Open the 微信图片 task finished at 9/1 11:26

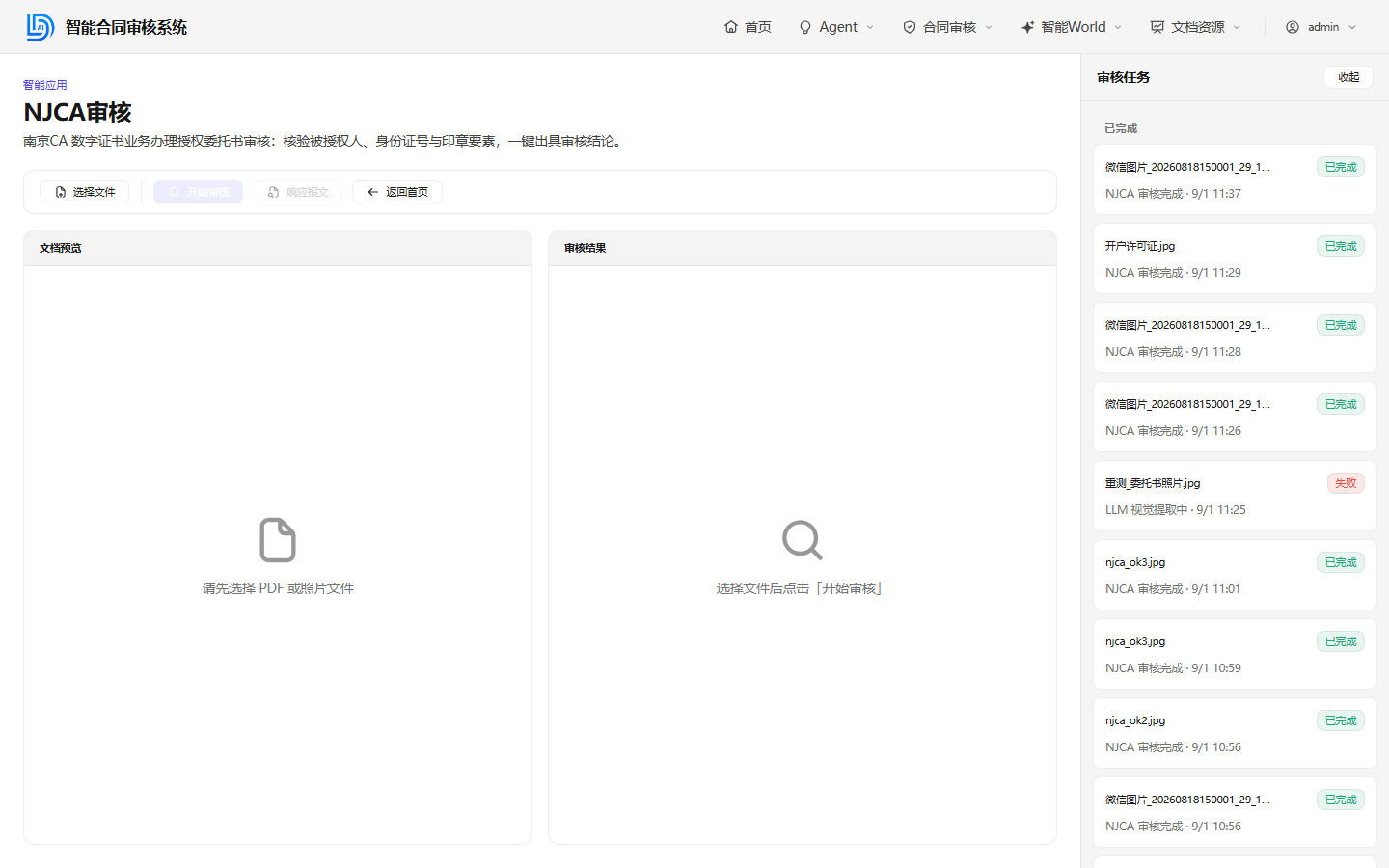1235,417
